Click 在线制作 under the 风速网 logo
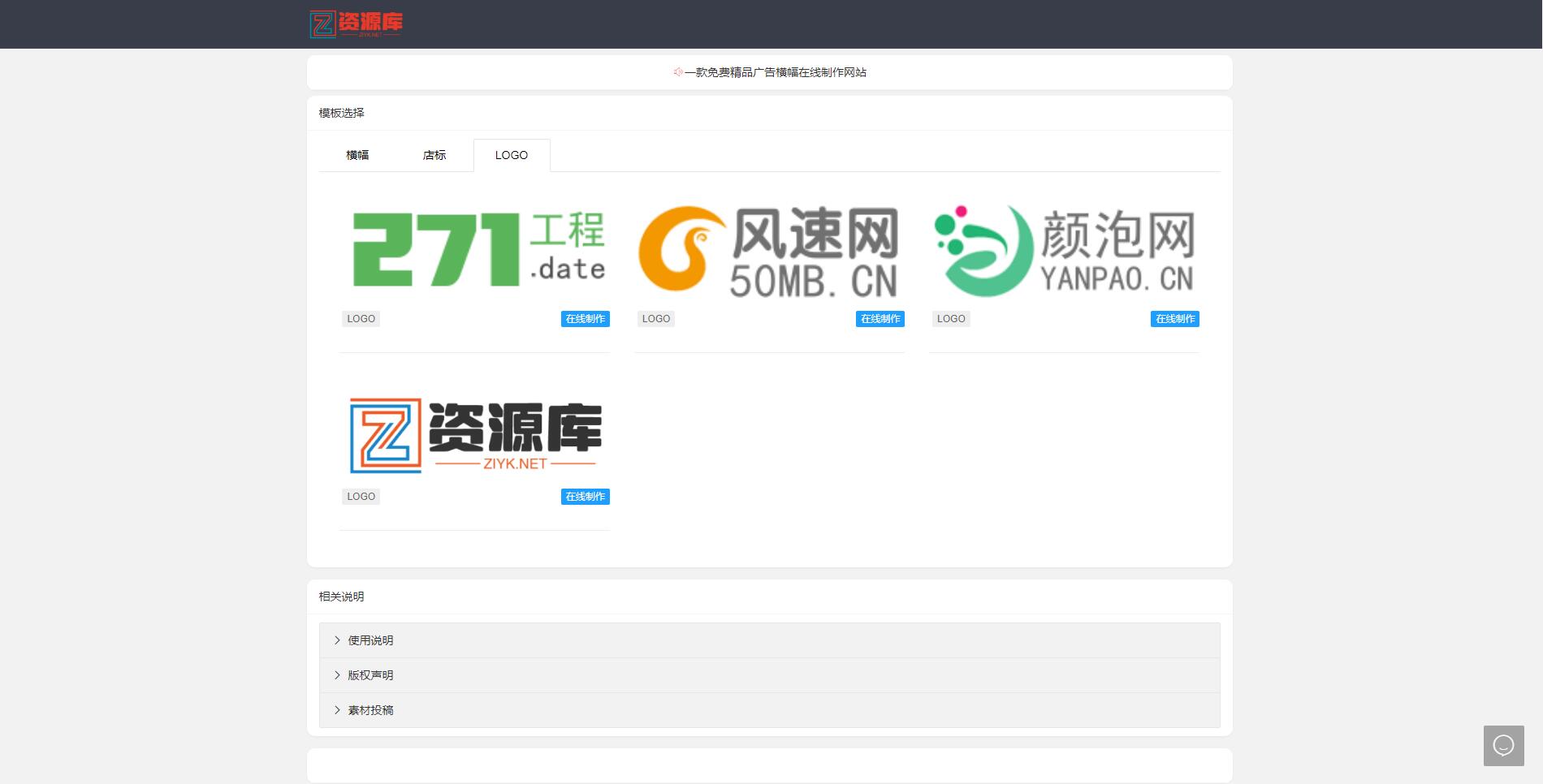This screenshot has height=784, width=1543. [880, 319]
